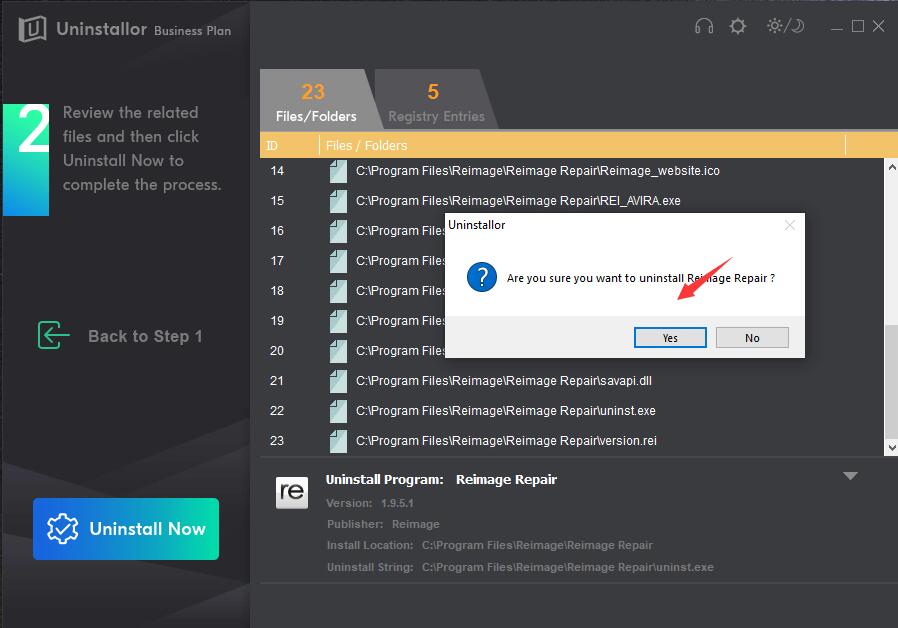Toggle light/dark theme with sun-moon icon
The width and height of the screenshot is (898, 628).
coord(785,26)
